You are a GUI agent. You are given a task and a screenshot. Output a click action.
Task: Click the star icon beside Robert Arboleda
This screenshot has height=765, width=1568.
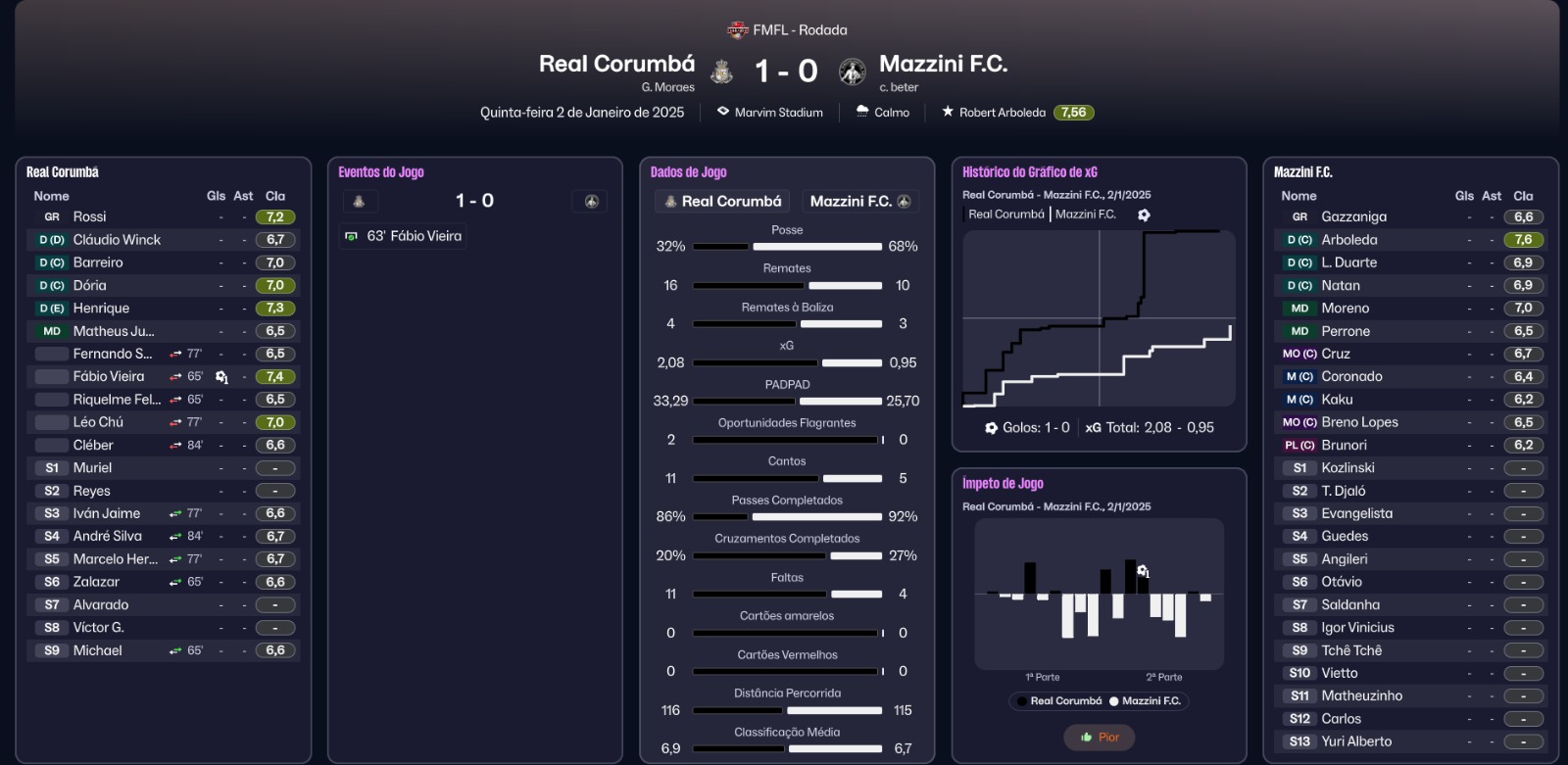948,112
